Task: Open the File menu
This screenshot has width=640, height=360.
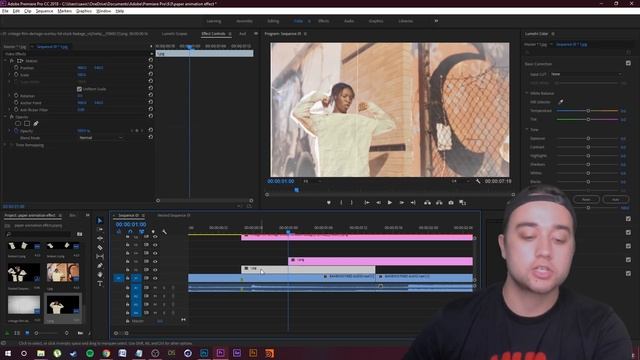Action: click(5, 11)
